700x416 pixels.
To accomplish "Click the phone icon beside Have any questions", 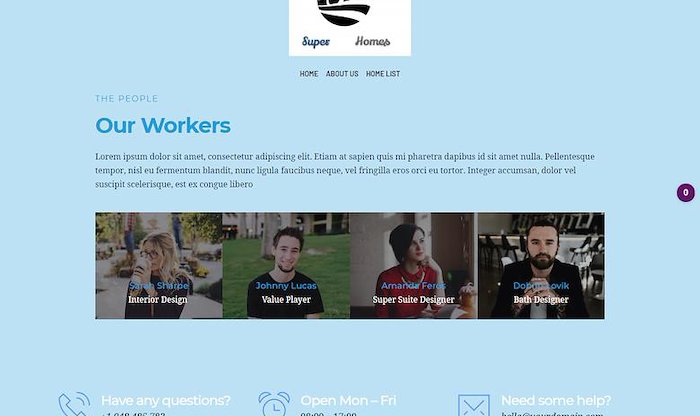I will point(74,404).
